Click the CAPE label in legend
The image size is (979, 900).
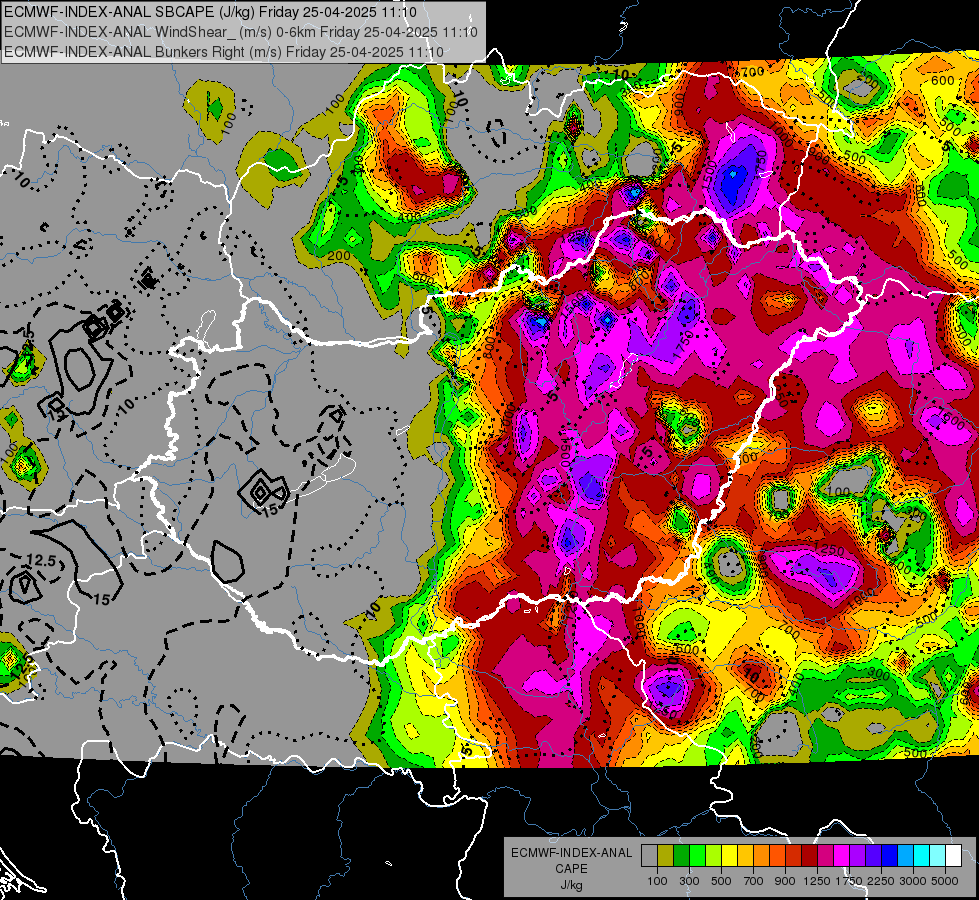[571, 869]
